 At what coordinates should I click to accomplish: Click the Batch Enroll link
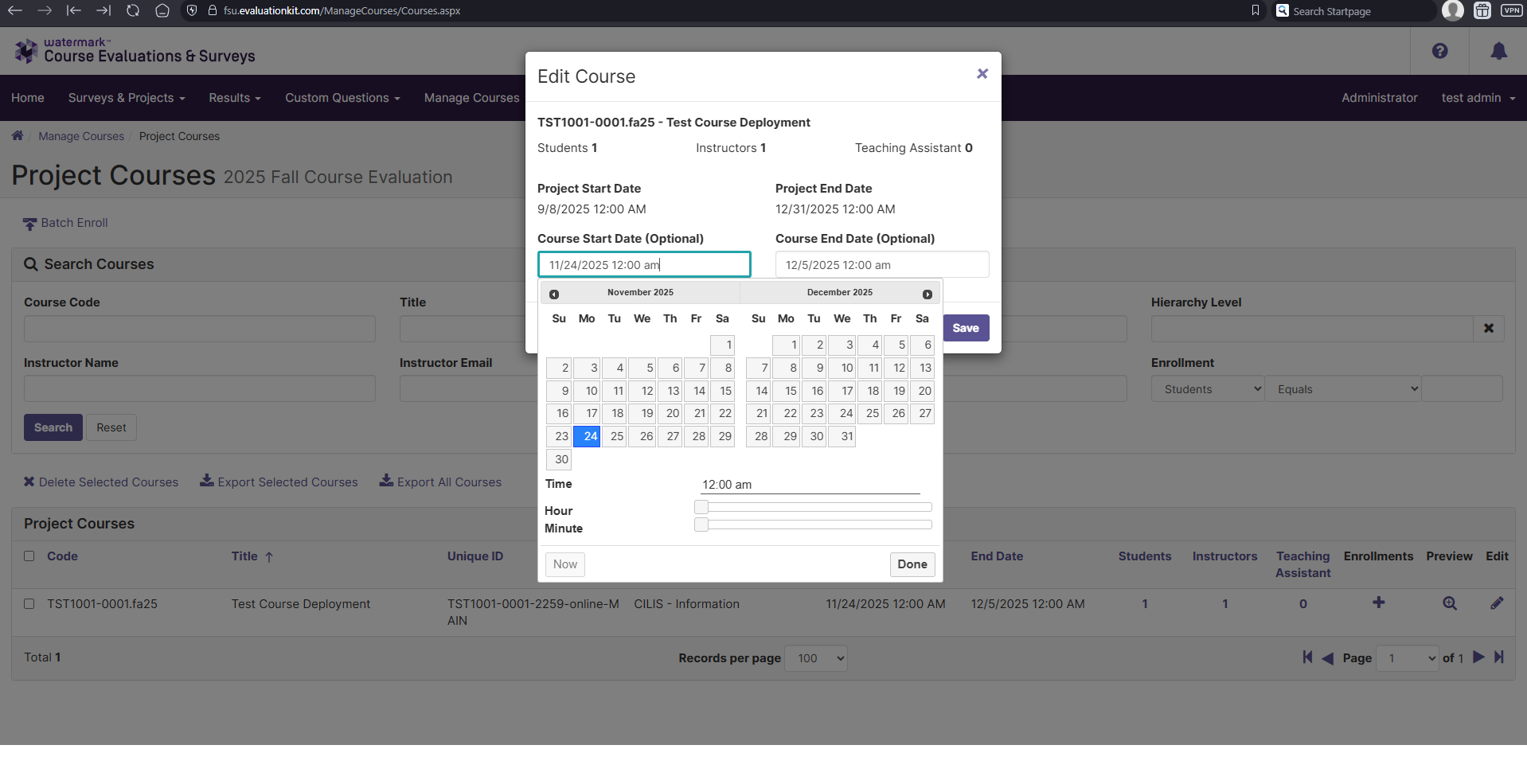pos(65,223)
